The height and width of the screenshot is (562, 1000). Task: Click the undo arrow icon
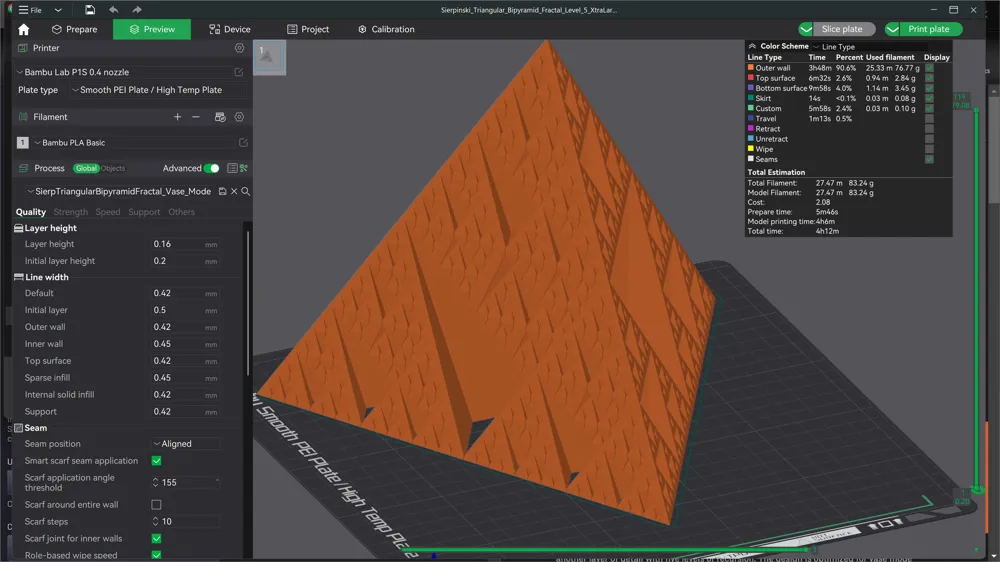(x=114, y=10)
